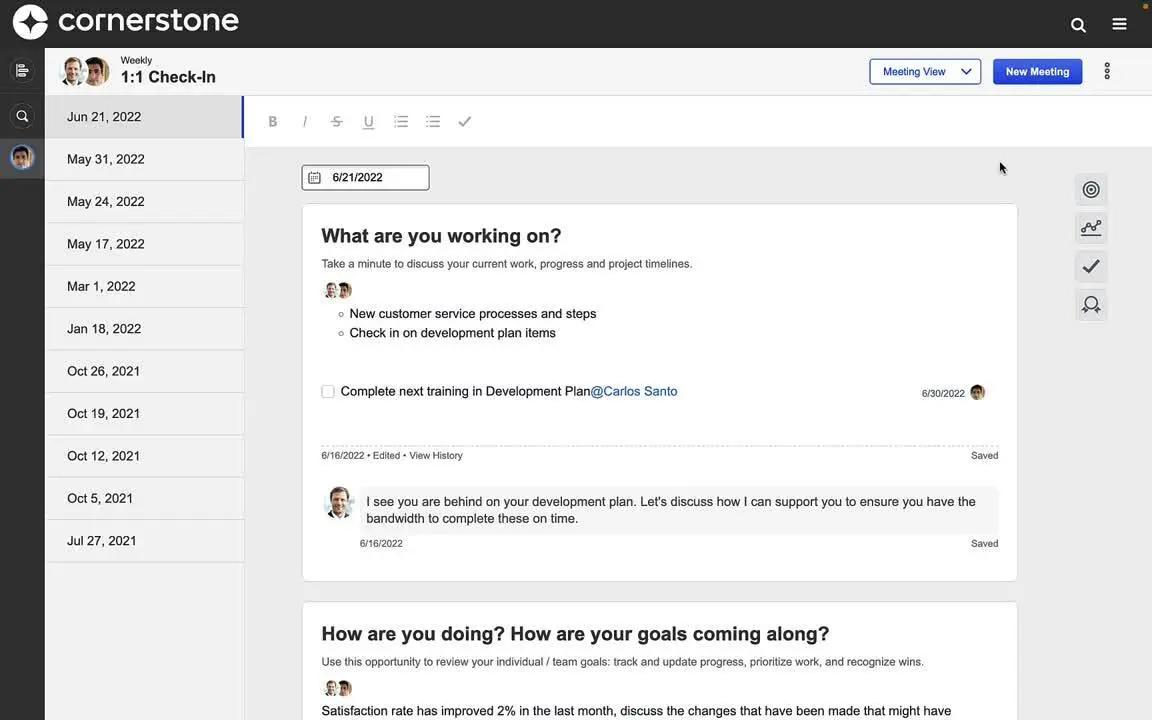Click the New Meeting button

pyautogui.click(x=1037, y=70)
